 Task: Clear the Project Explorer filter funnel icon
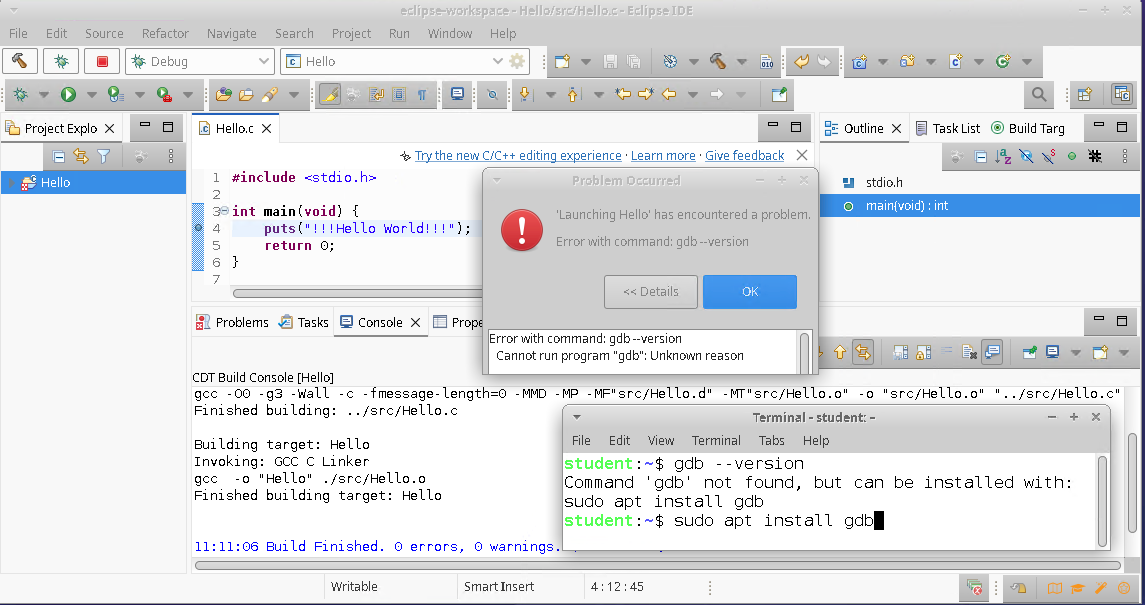click(103, 156)
